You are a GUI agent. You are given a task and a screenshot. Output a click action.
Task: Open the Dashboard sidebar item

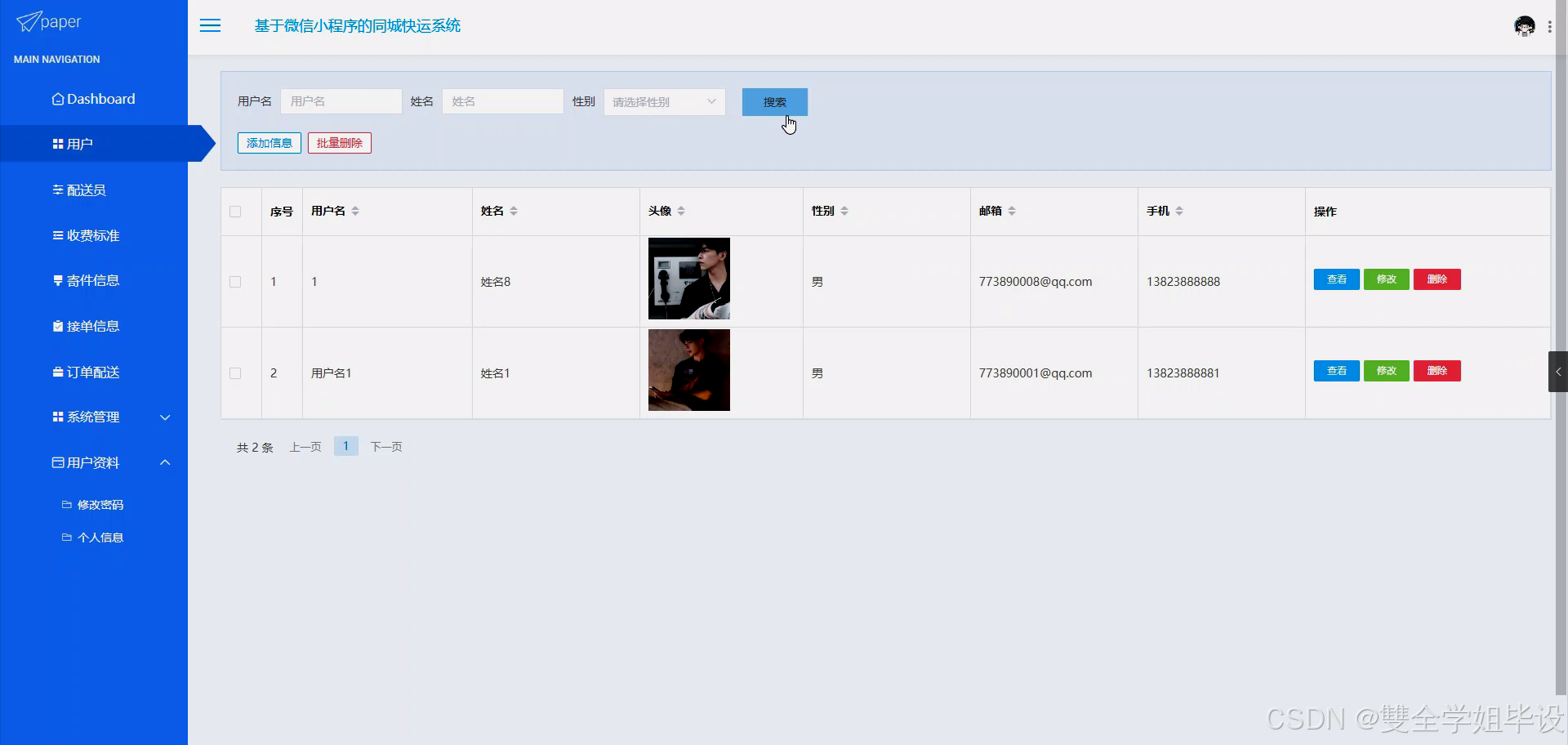coord(93,99)
